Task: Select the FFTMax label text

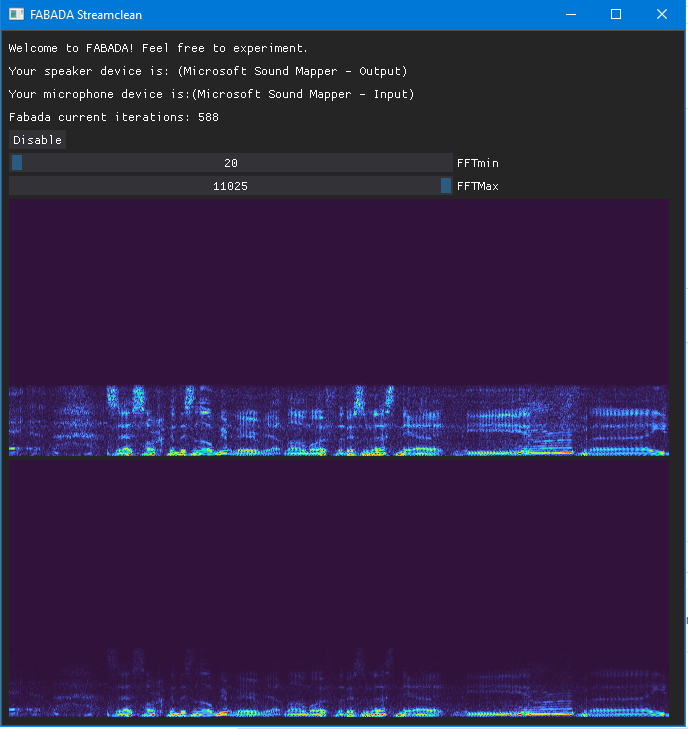Action: (x=477, y=186)
